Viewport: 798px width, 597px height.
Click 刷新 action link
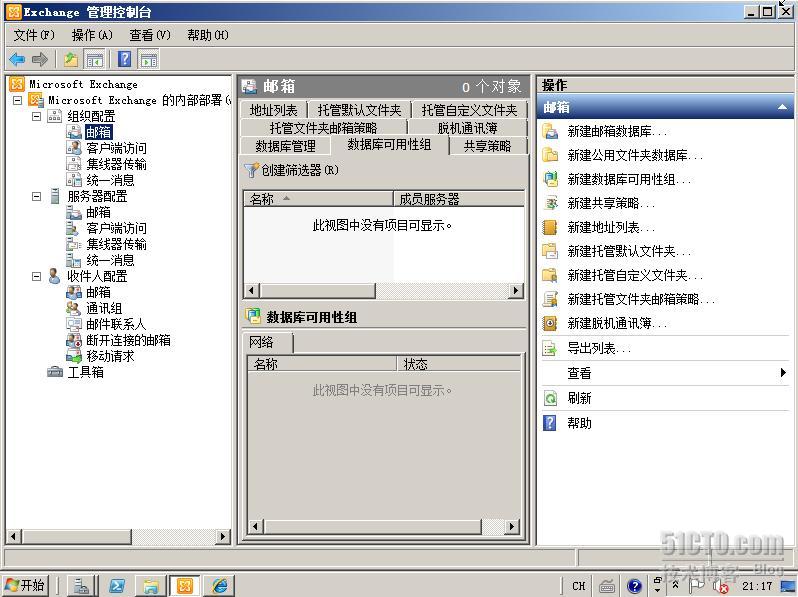click(x=579, y=398)
